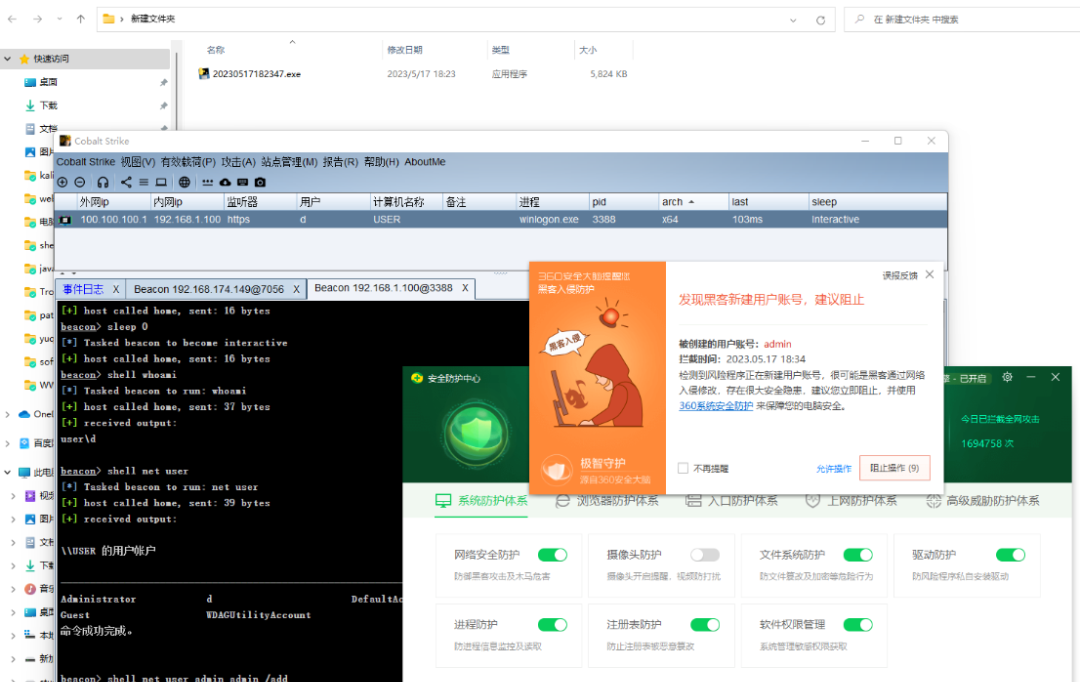Click the 名称 column header in Explorer
Image resolution: width=1080 pixels, height=682 pixels.
tap(216, 50)
